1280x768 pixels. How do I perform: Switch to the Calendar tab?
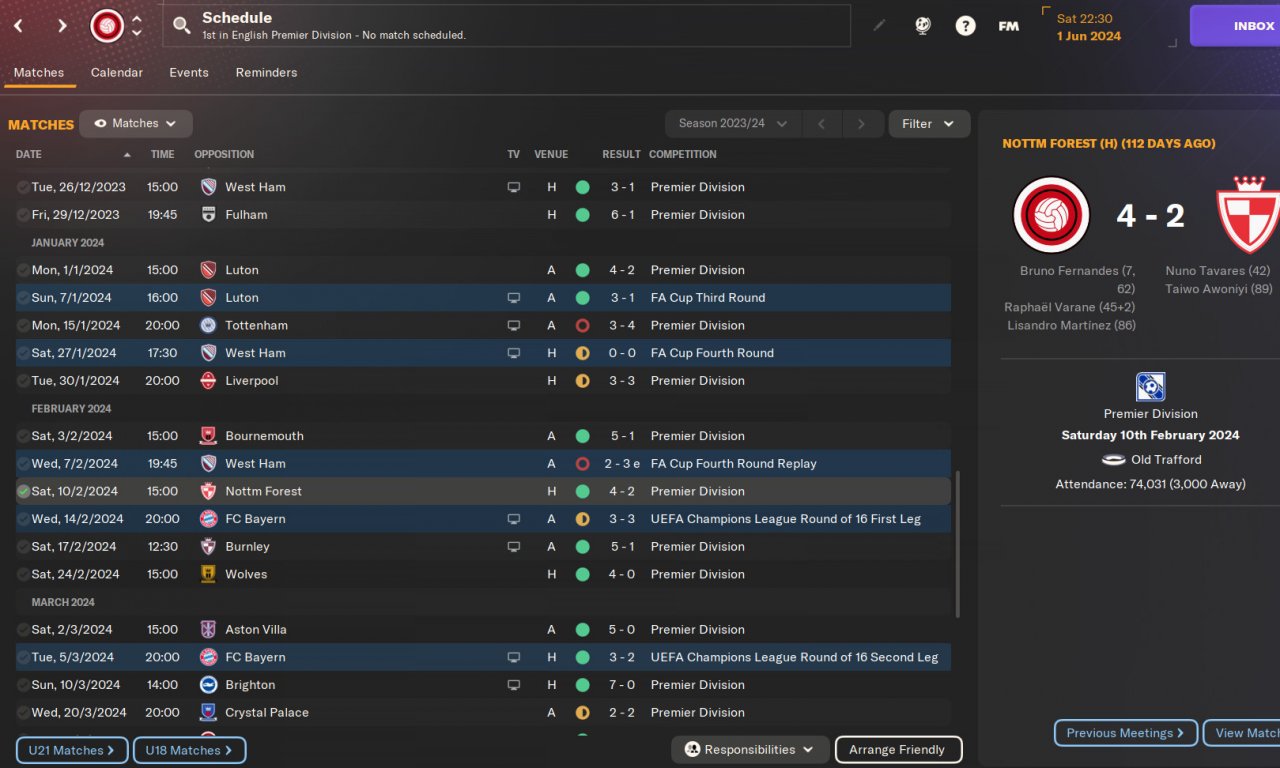pyautogui.click(x=117, y=73)
